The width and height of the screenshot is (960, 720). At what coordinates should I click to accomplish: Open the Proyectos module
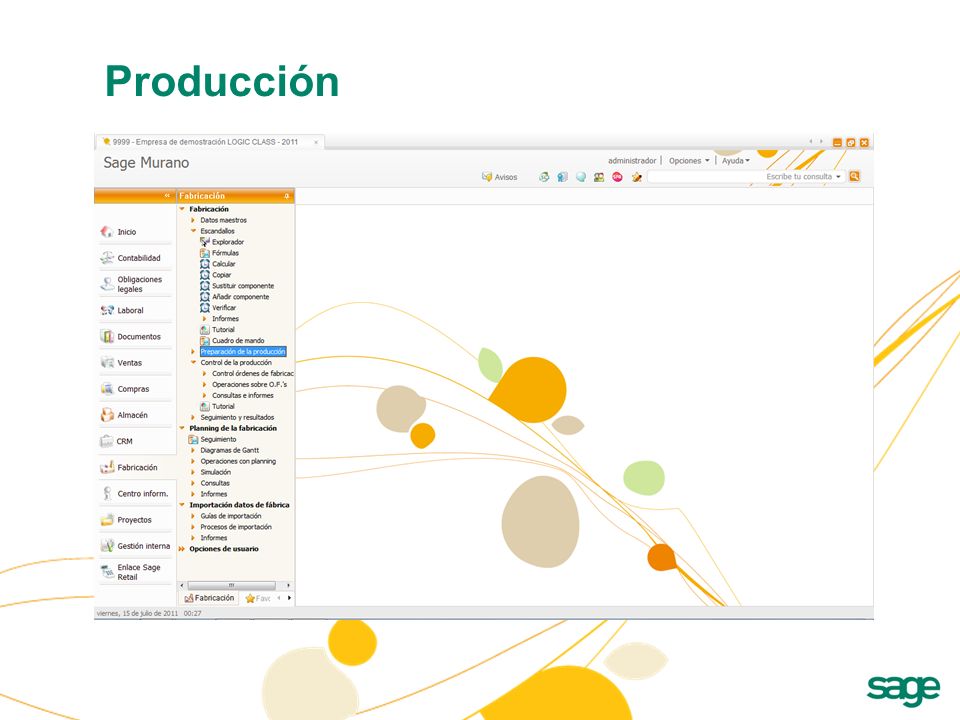tap(135, 520)
